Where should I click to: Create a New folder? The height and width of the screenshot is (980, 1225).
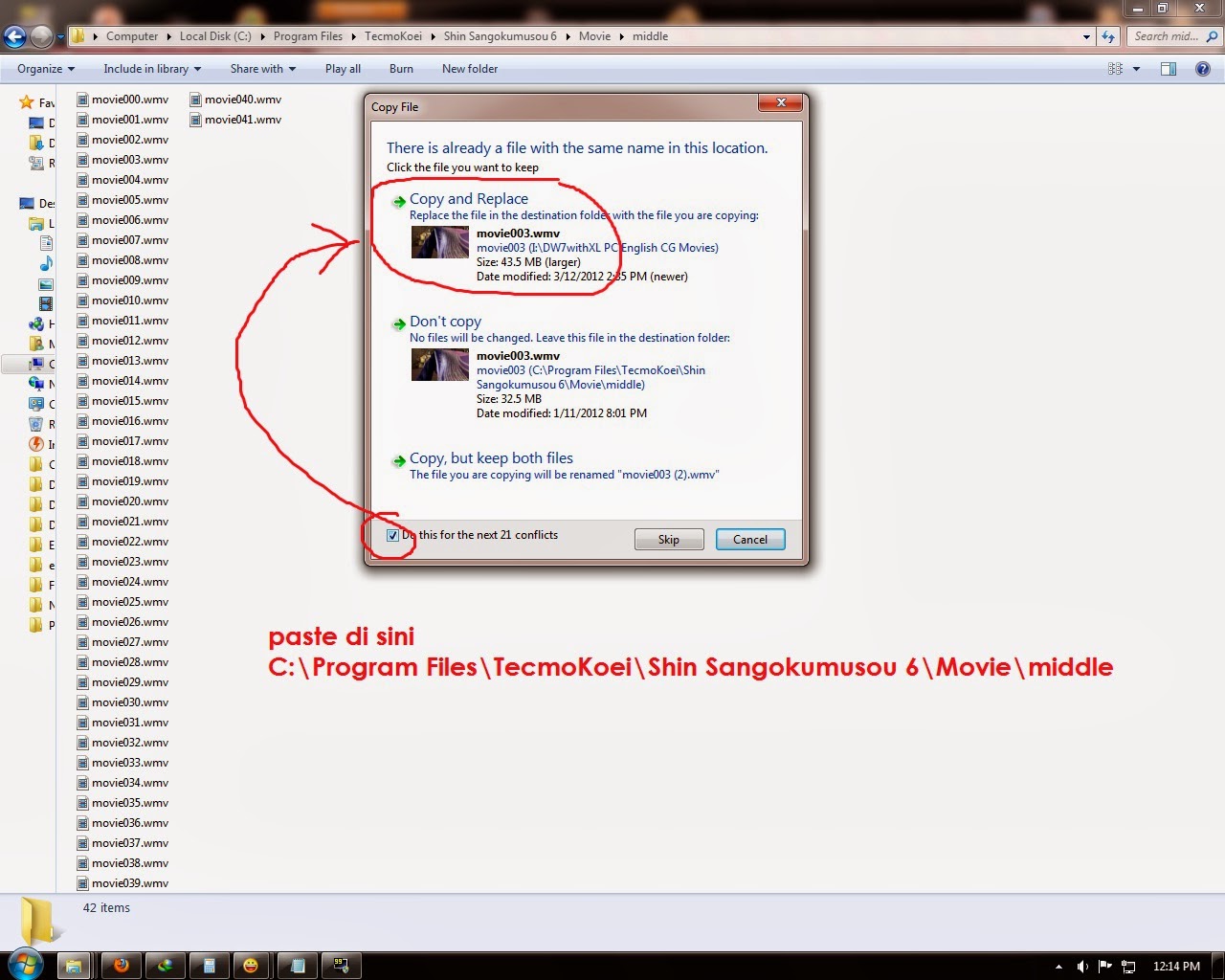coord(470,69)
